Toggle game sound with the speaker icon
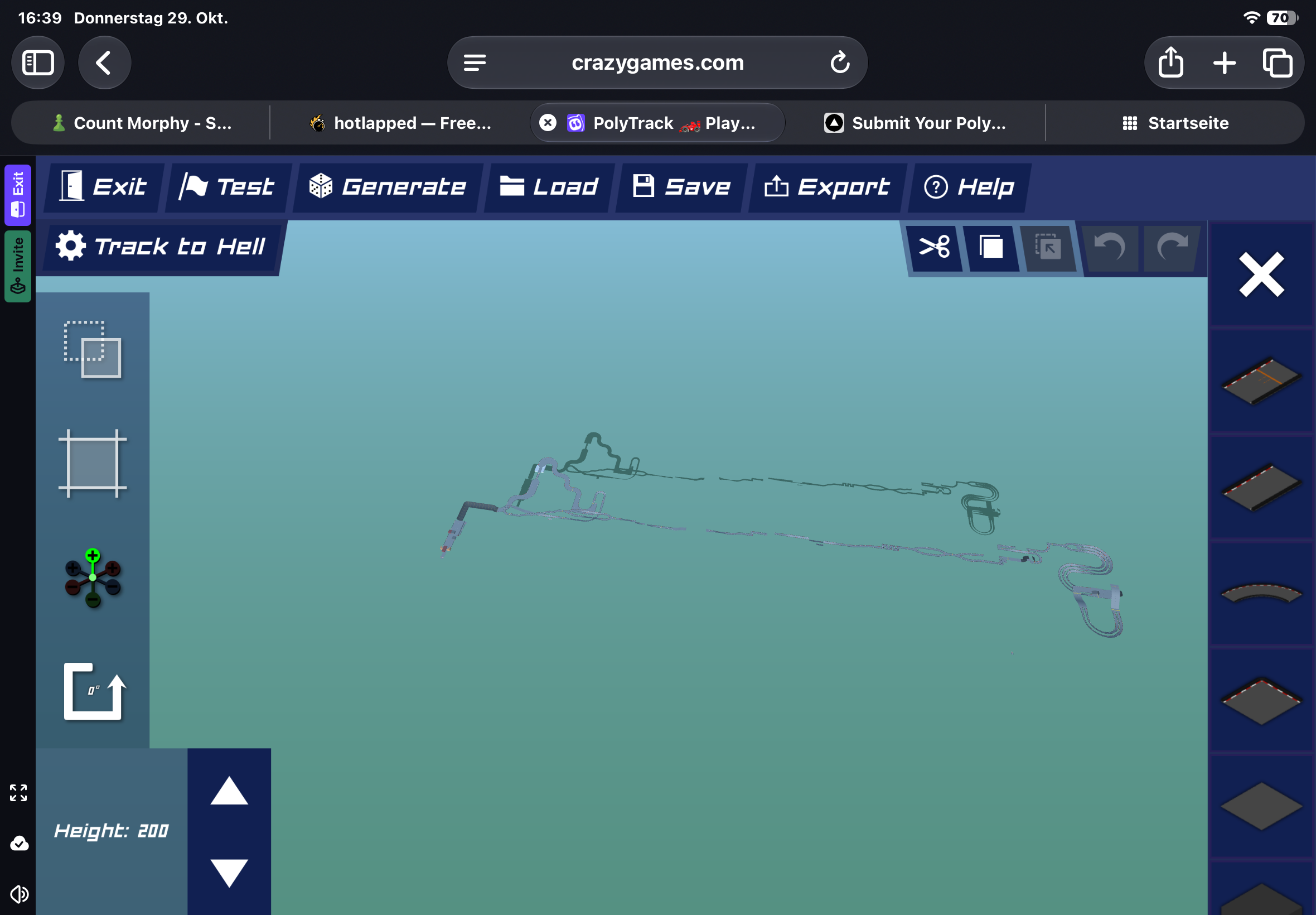 point(19,894)
